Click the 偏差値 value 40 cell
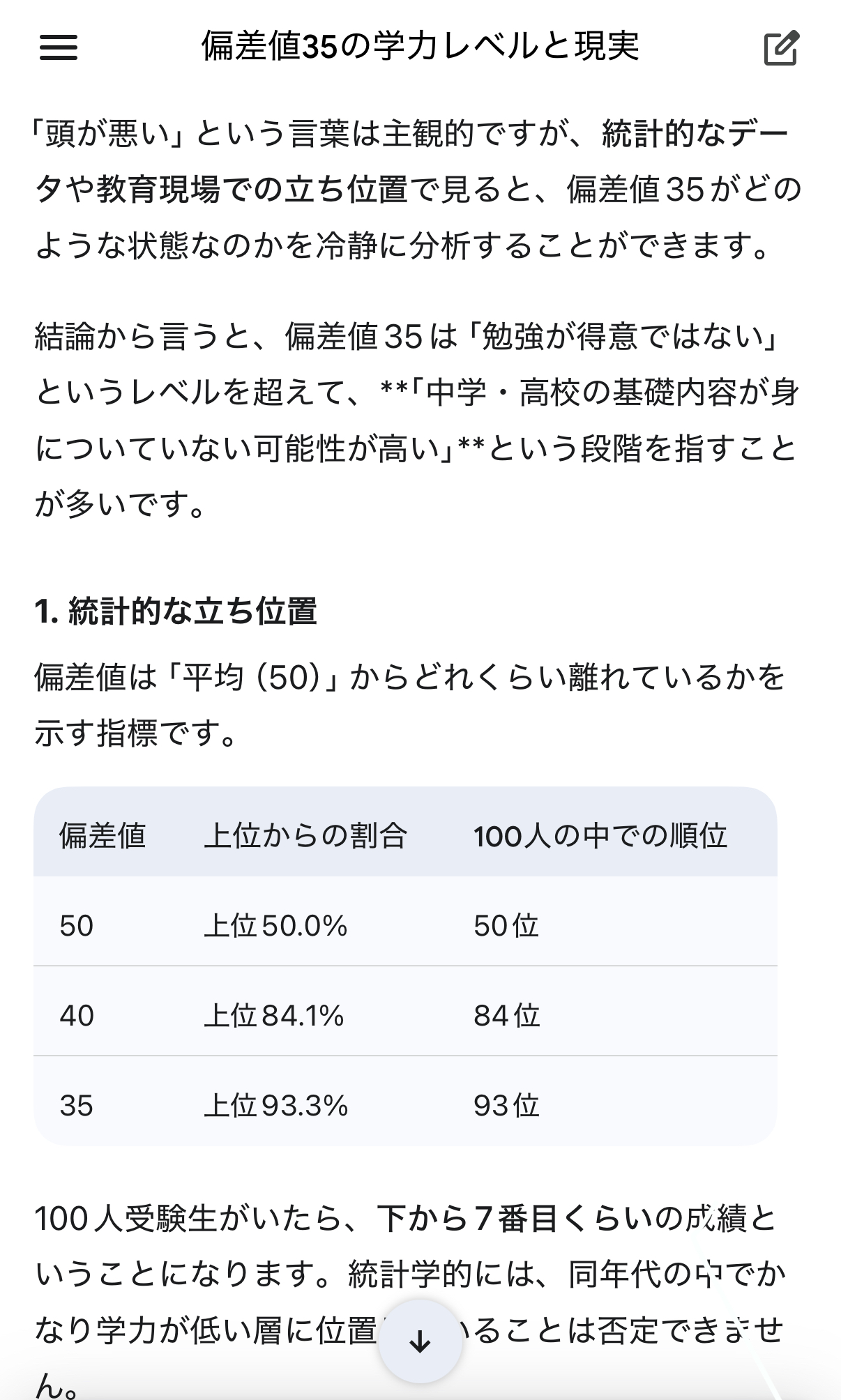The height and width of the screenshot is (1400, 841). [x=77, y=1016]
